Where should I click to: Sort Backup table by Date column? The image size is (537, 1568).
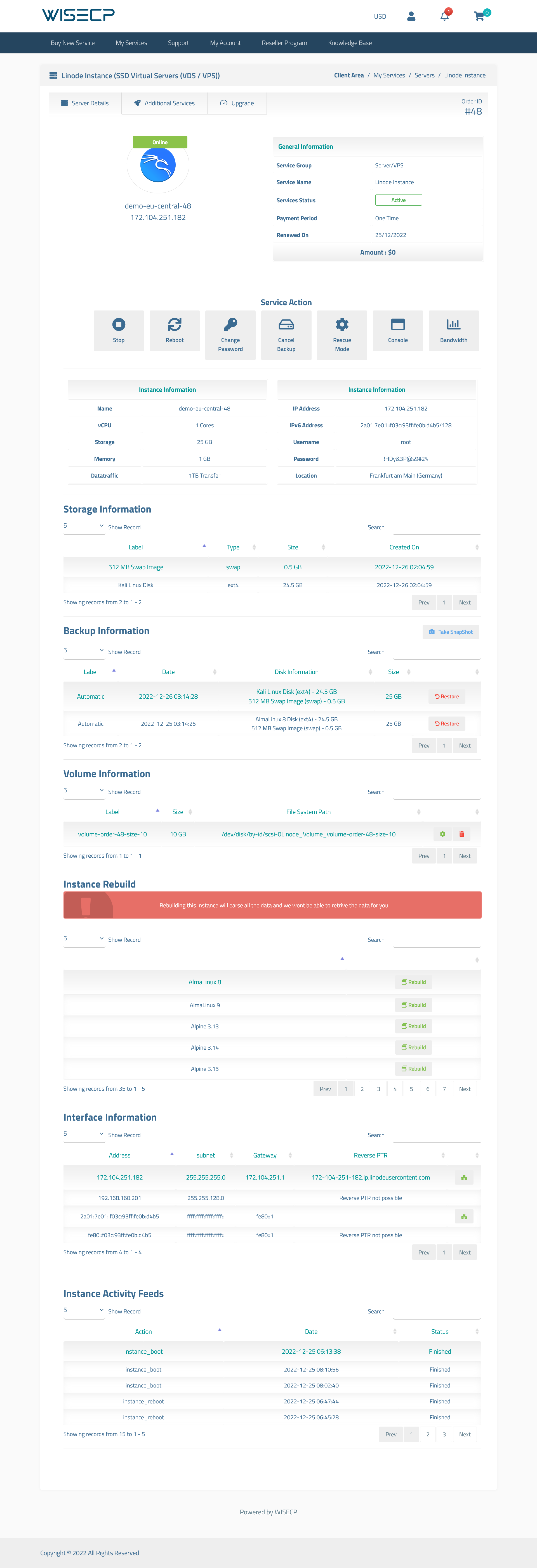tap(168, 672)
